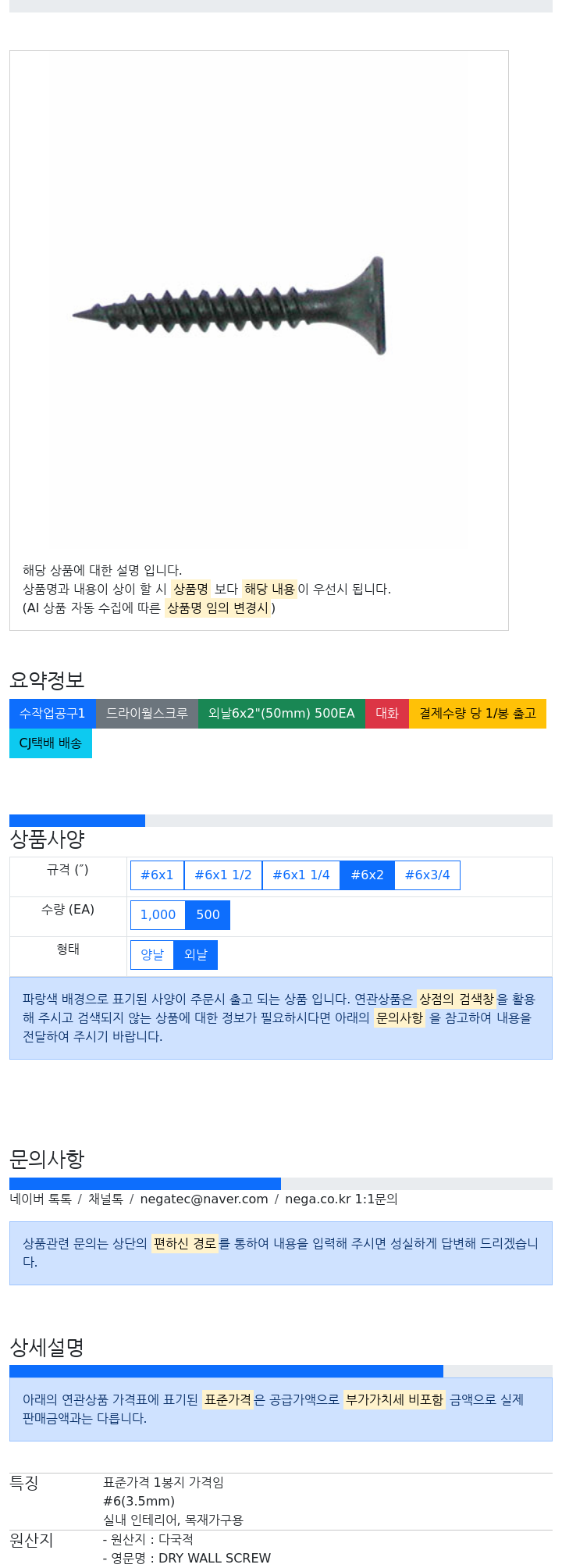562x1568 pixels.
Task: Select the #6x1 1/4 size option
Action: [x=301, y=875]
